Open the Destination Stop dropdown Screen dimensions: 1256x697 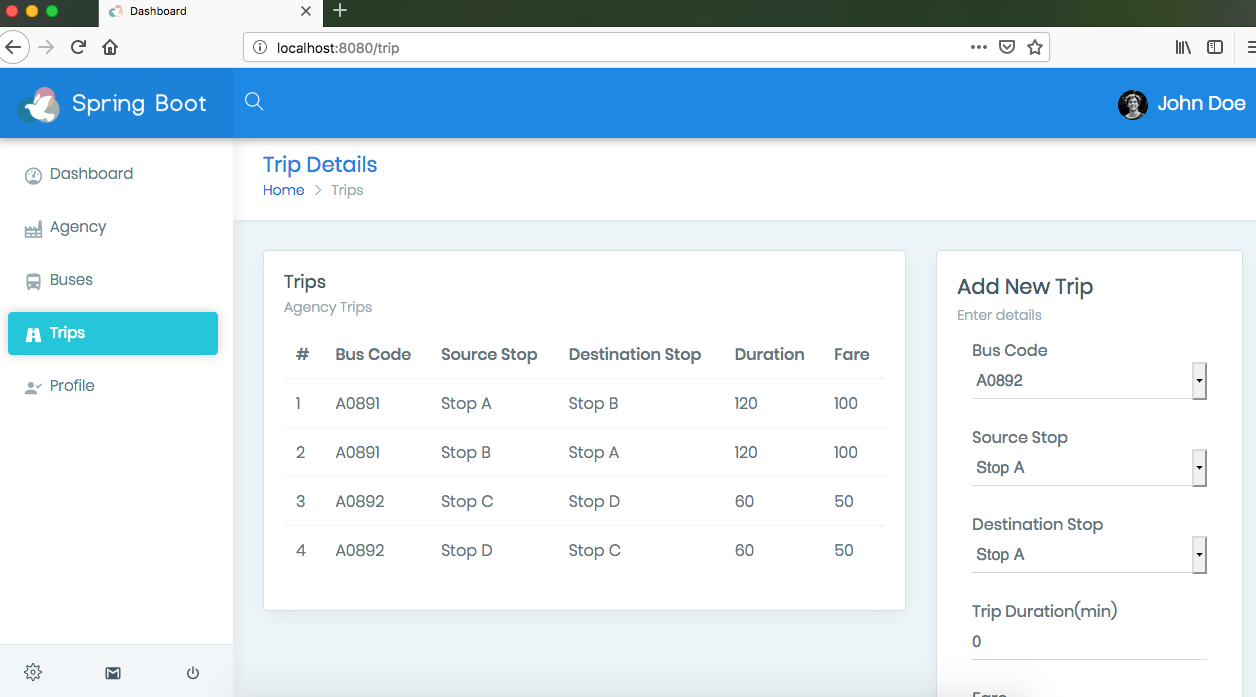1089,554
